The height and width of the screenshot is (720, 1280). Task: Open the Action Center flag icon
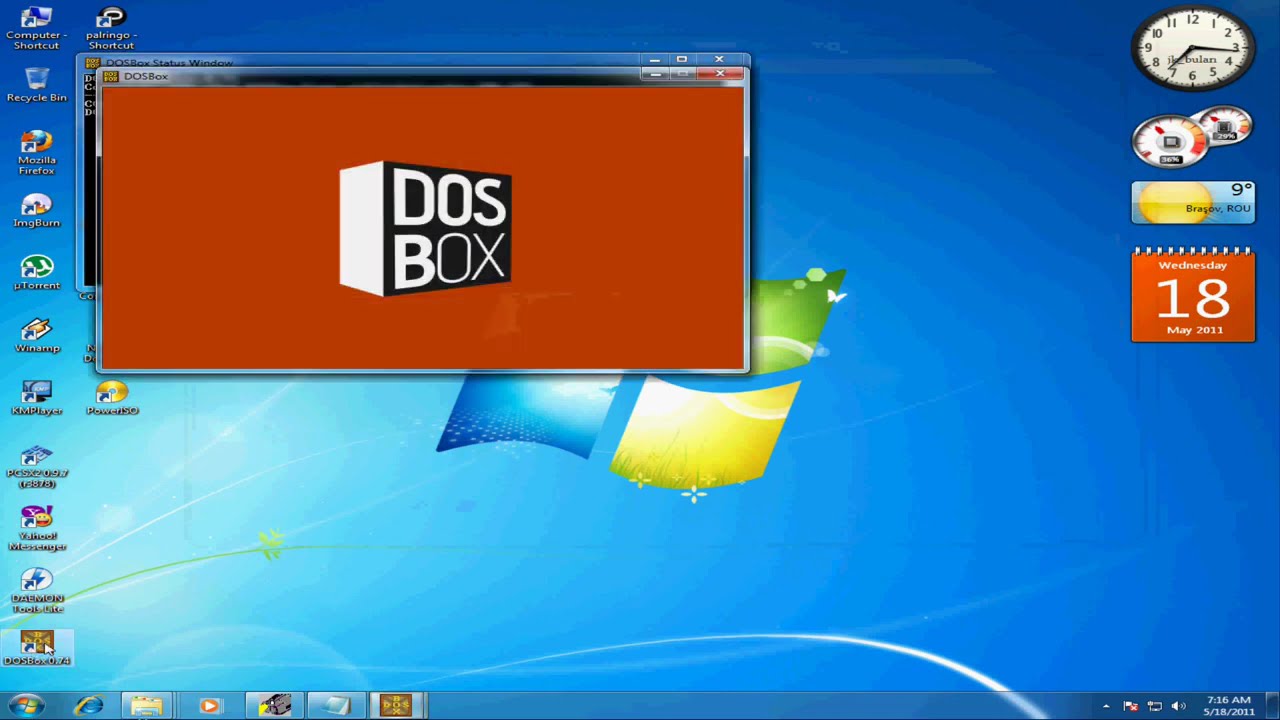(x=1131, y=707)
